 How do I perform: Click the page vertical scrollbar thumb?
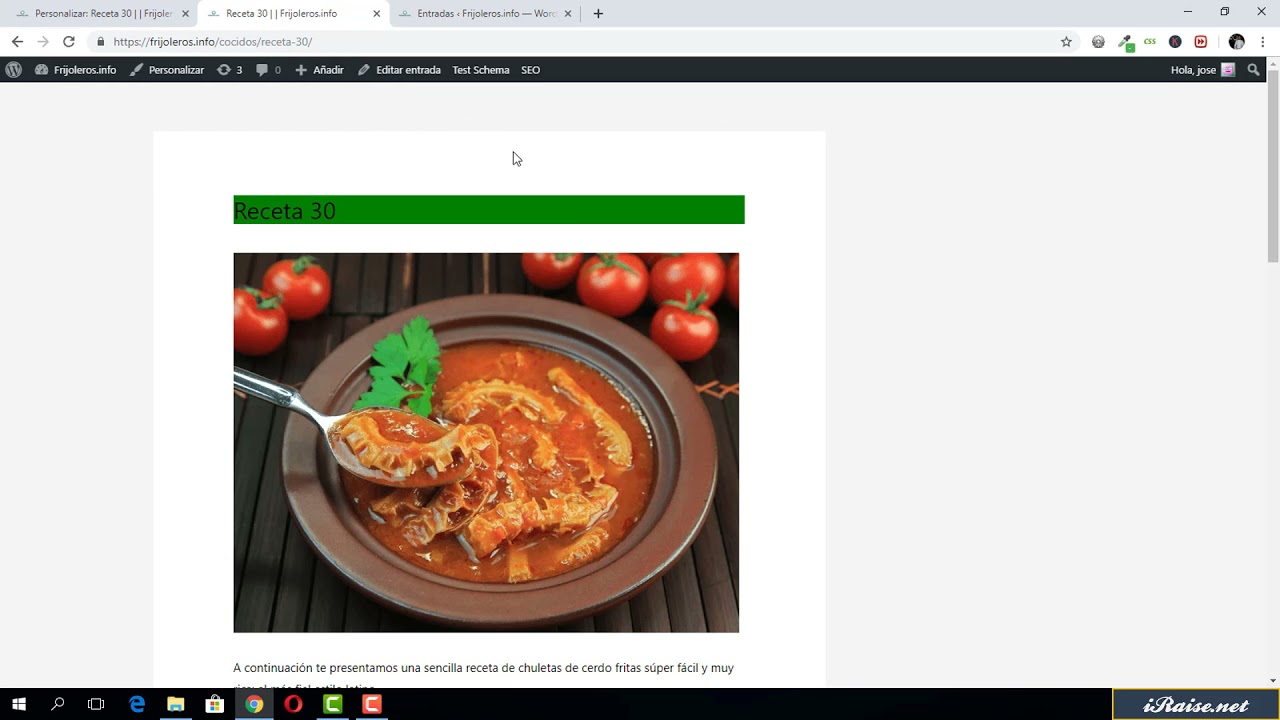point(1273,165)
